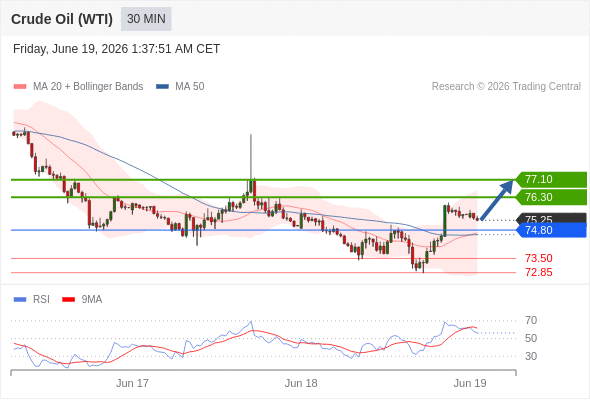Click the red 73.50 support label
Image resolution: width=590 pixels, height=400 pixels.
pos(539,259)
